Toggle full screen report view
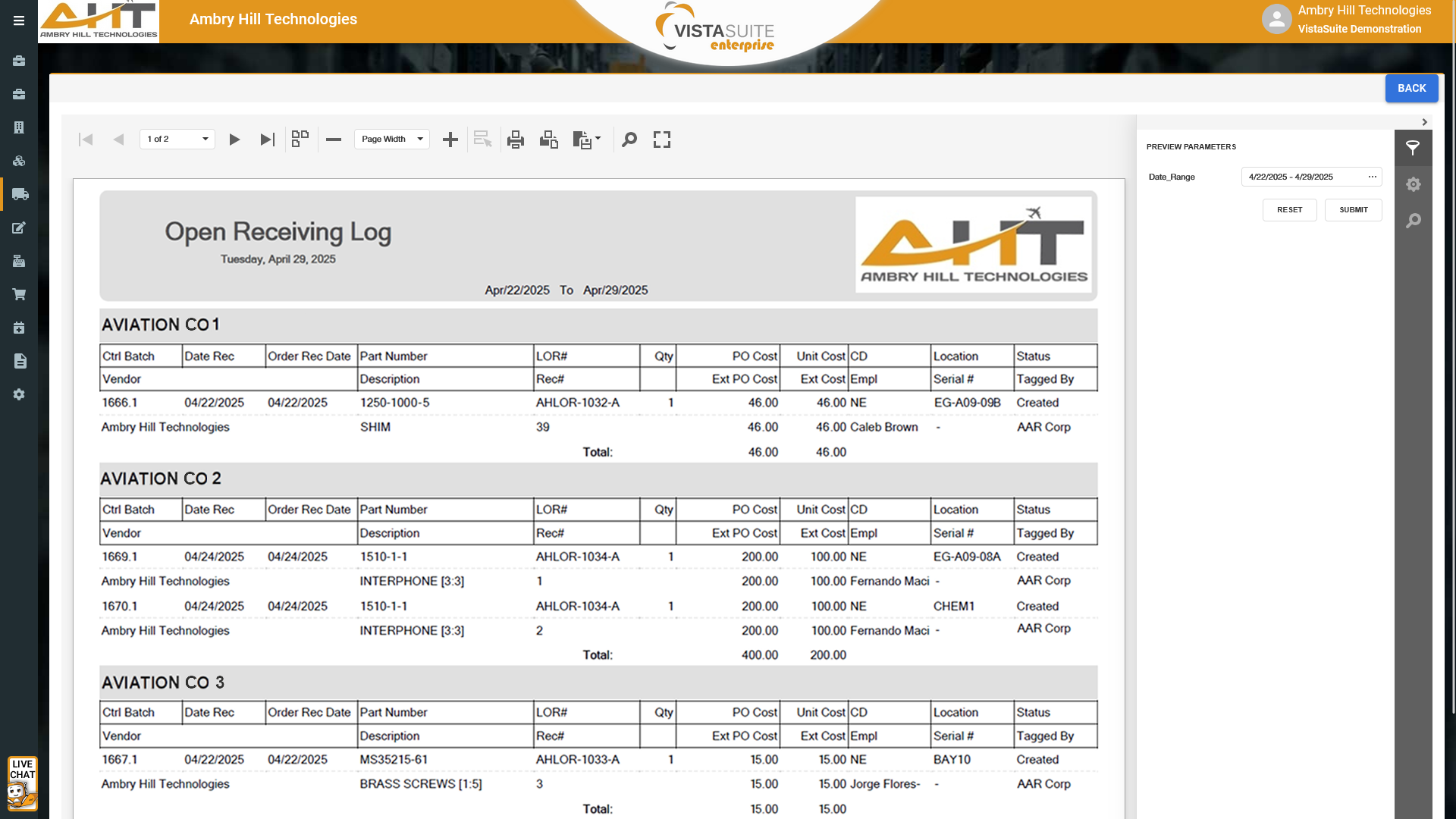 (x=662, y=140)
